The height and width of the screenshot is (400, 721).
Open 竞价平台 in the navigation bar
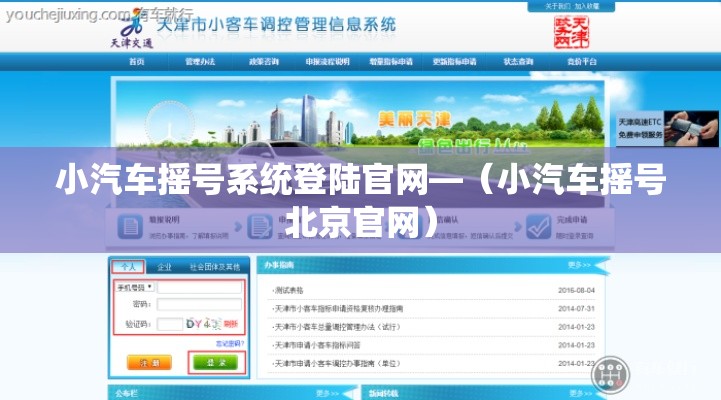[582, 62]
